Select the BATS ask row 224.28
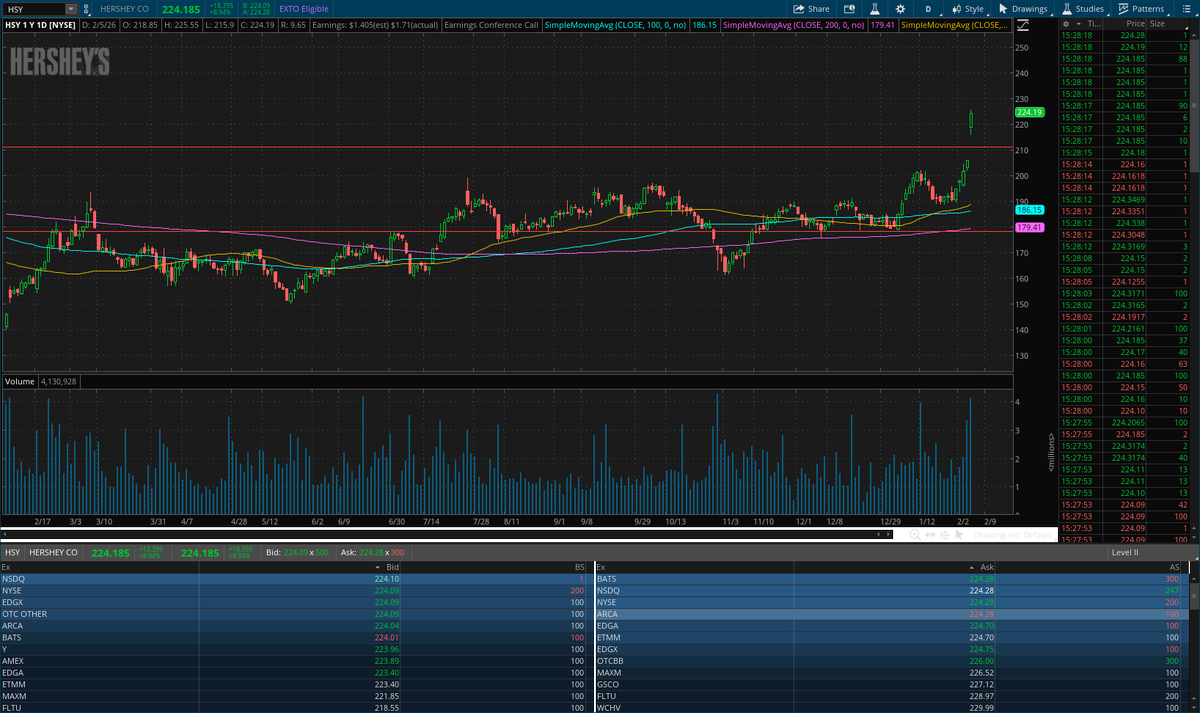Screen dimensions: 1200x713 click(x=890, y=578)
